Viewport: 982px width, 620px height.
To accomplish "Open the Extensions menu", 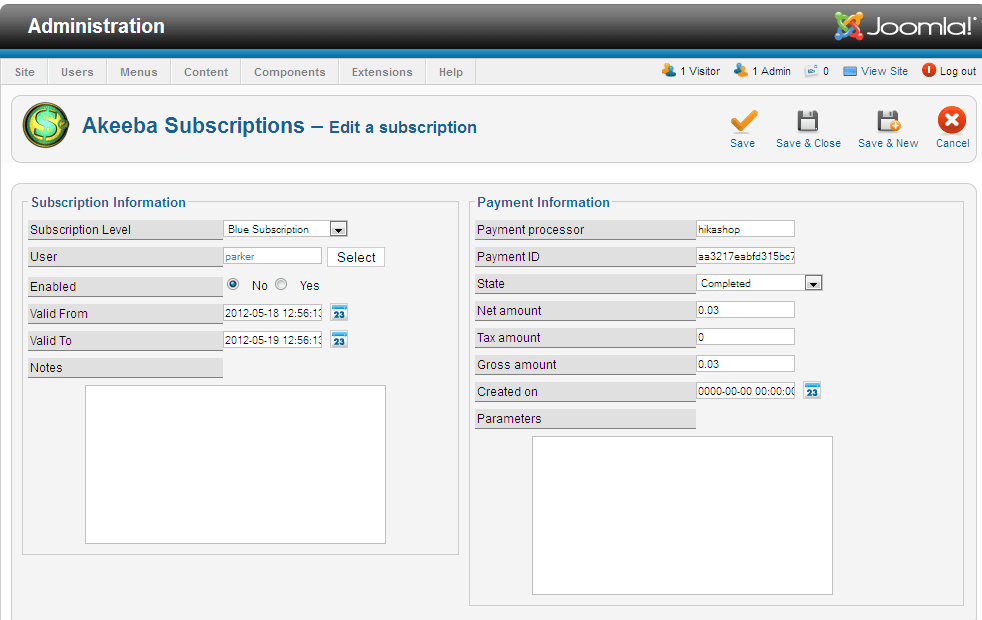I will coord(382,72).
